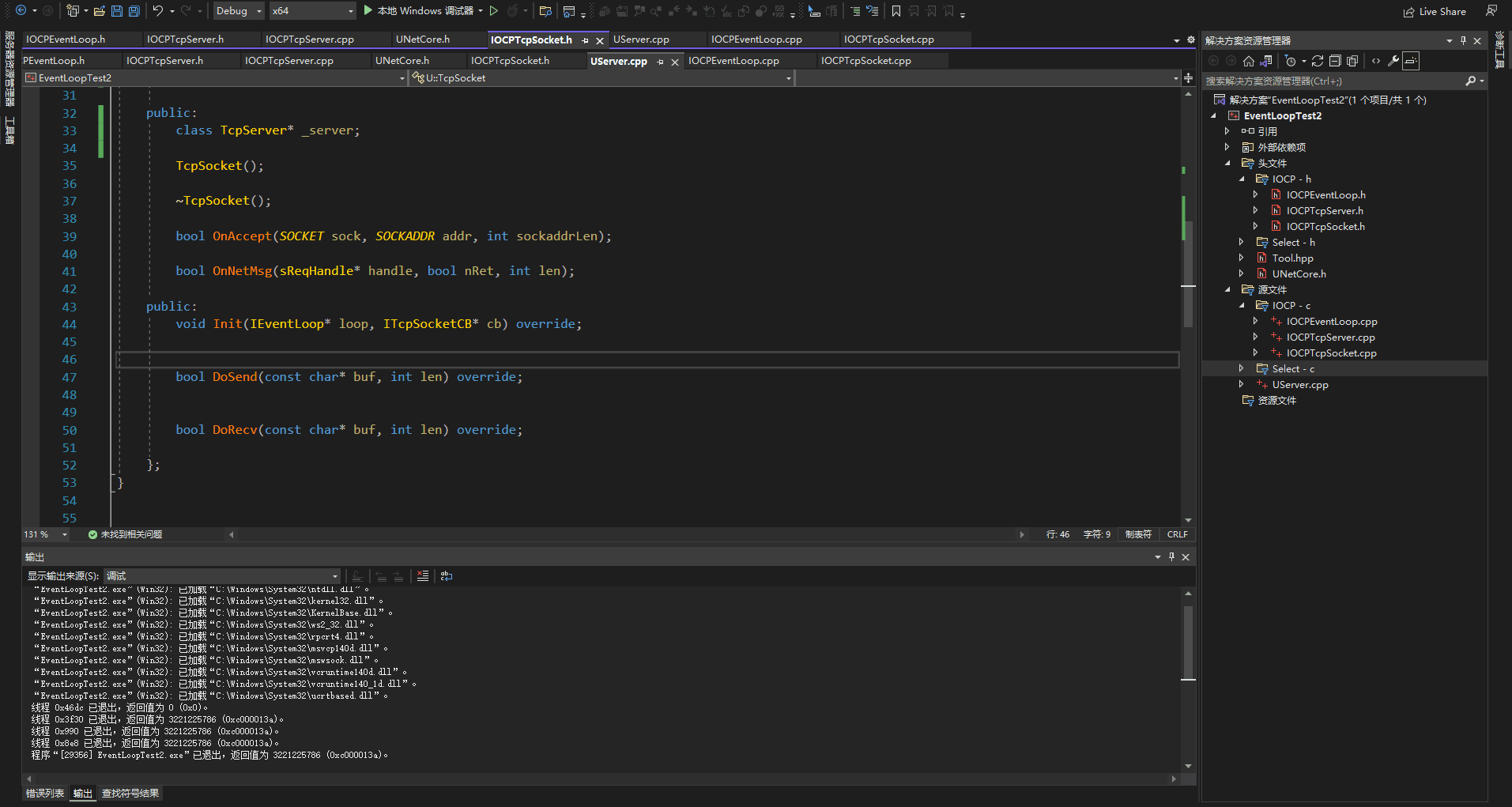Click the Save All icon in toolbar
1512x807 pixels.
tap(134, 11)
